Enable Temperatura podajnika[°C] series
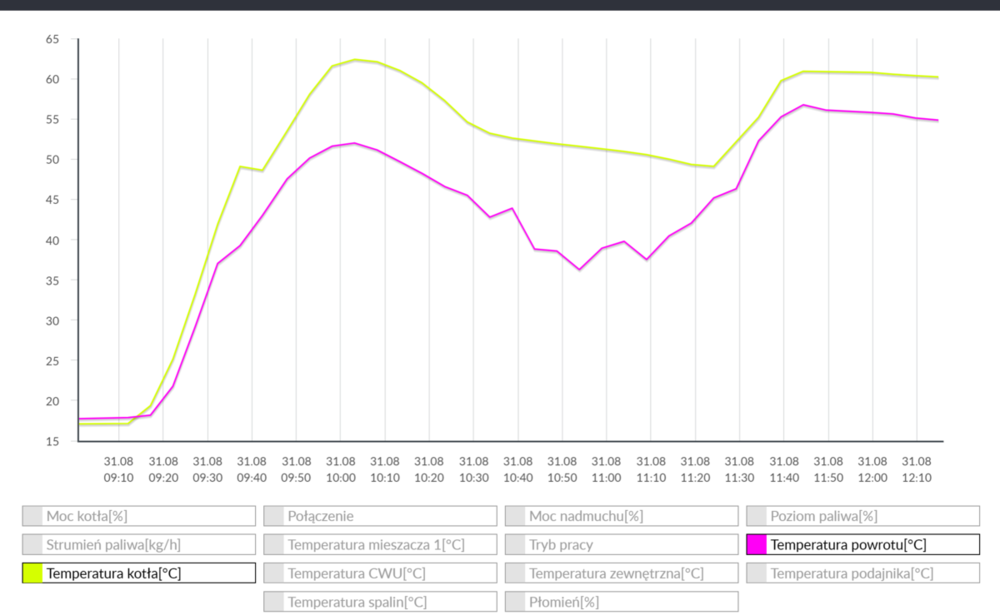The image size is (1000, 615). click(x=863, y=573)
